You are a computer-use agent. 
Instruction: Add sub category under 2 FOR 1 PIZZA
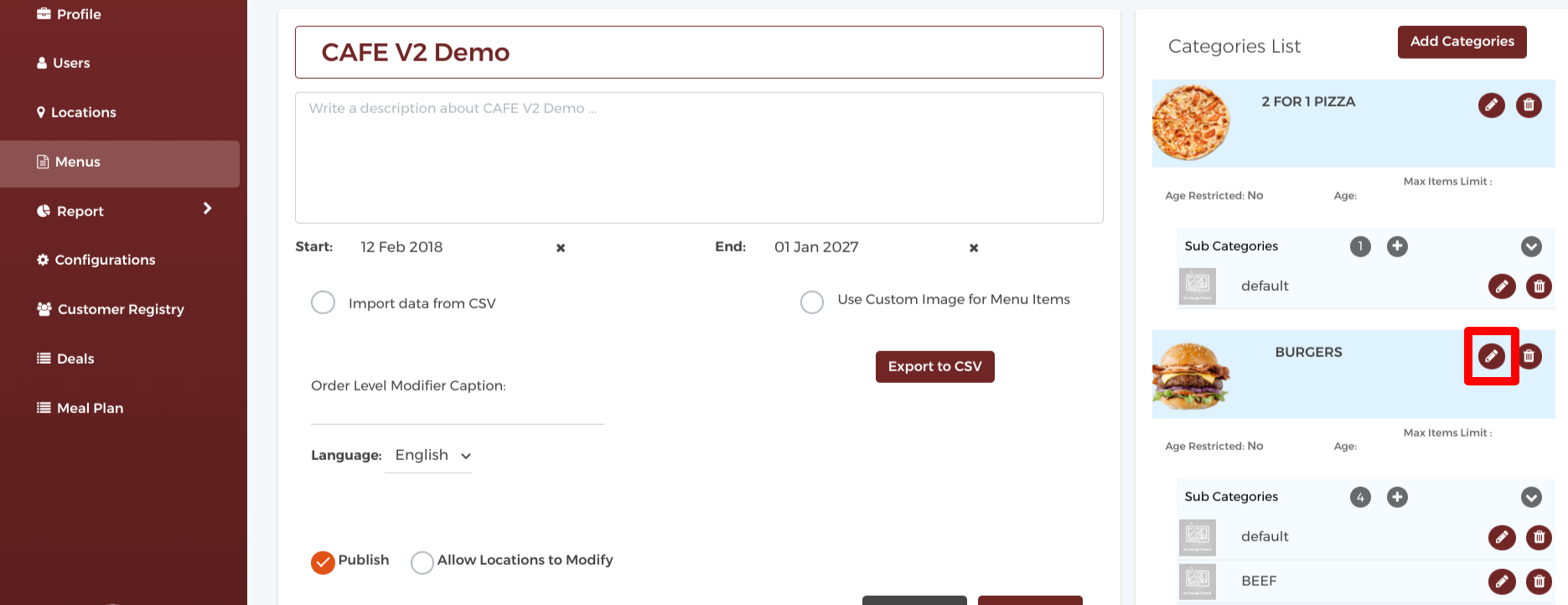pos(1397,246)
